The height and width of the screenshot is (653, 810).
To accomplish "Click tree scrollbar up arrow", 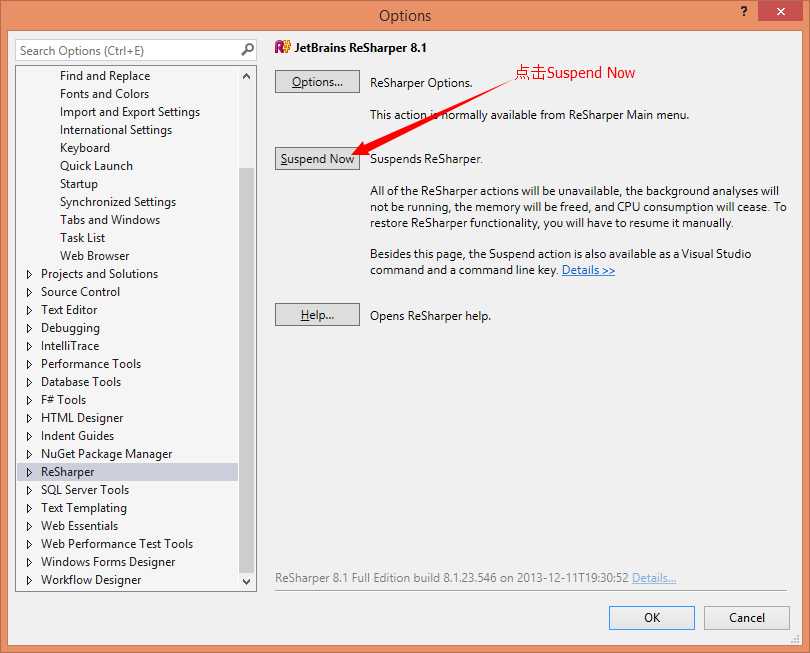I will tap(246, 76).
